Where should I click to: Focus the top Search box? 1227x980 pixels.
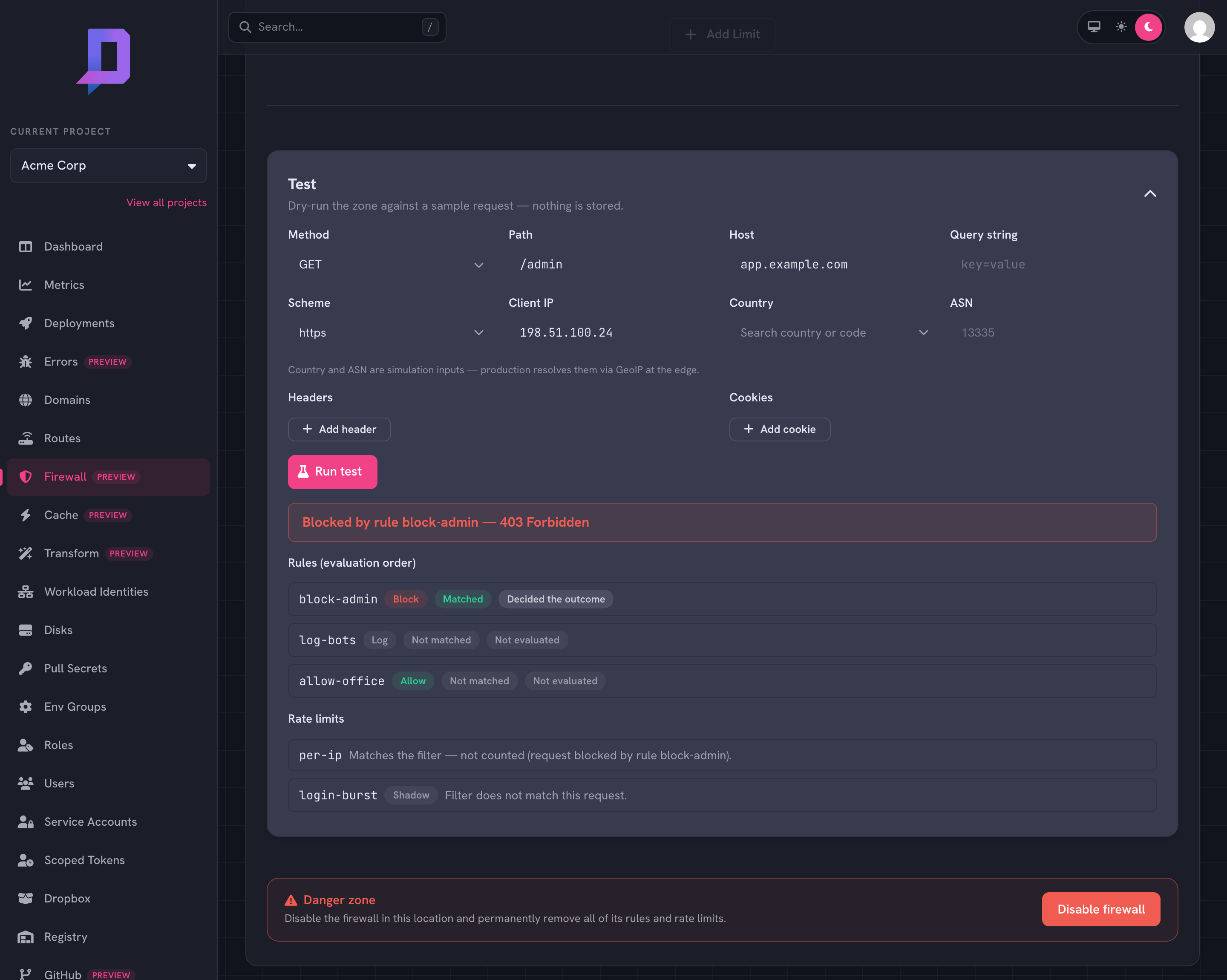tap(337, 27)
